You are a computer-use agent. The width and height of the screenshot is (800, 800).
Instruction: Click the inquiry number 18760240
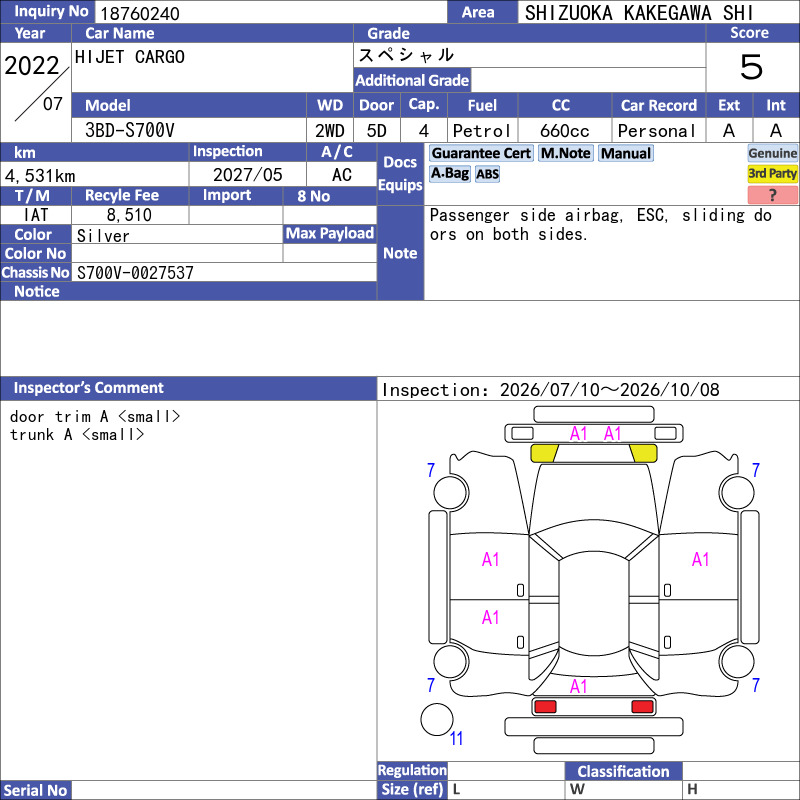pyautogui.click(x=140, y=13)
